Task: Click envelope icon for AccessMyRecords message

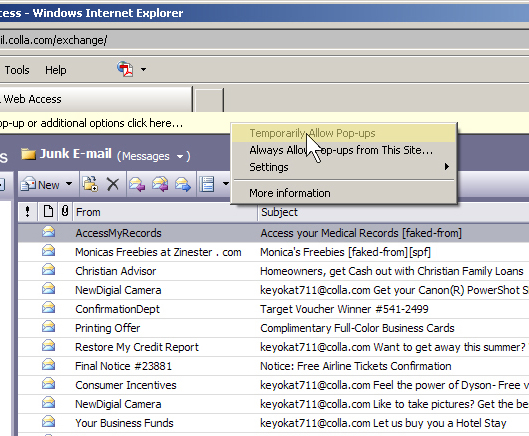Action: pyautogui.click(x=49, y=232)
